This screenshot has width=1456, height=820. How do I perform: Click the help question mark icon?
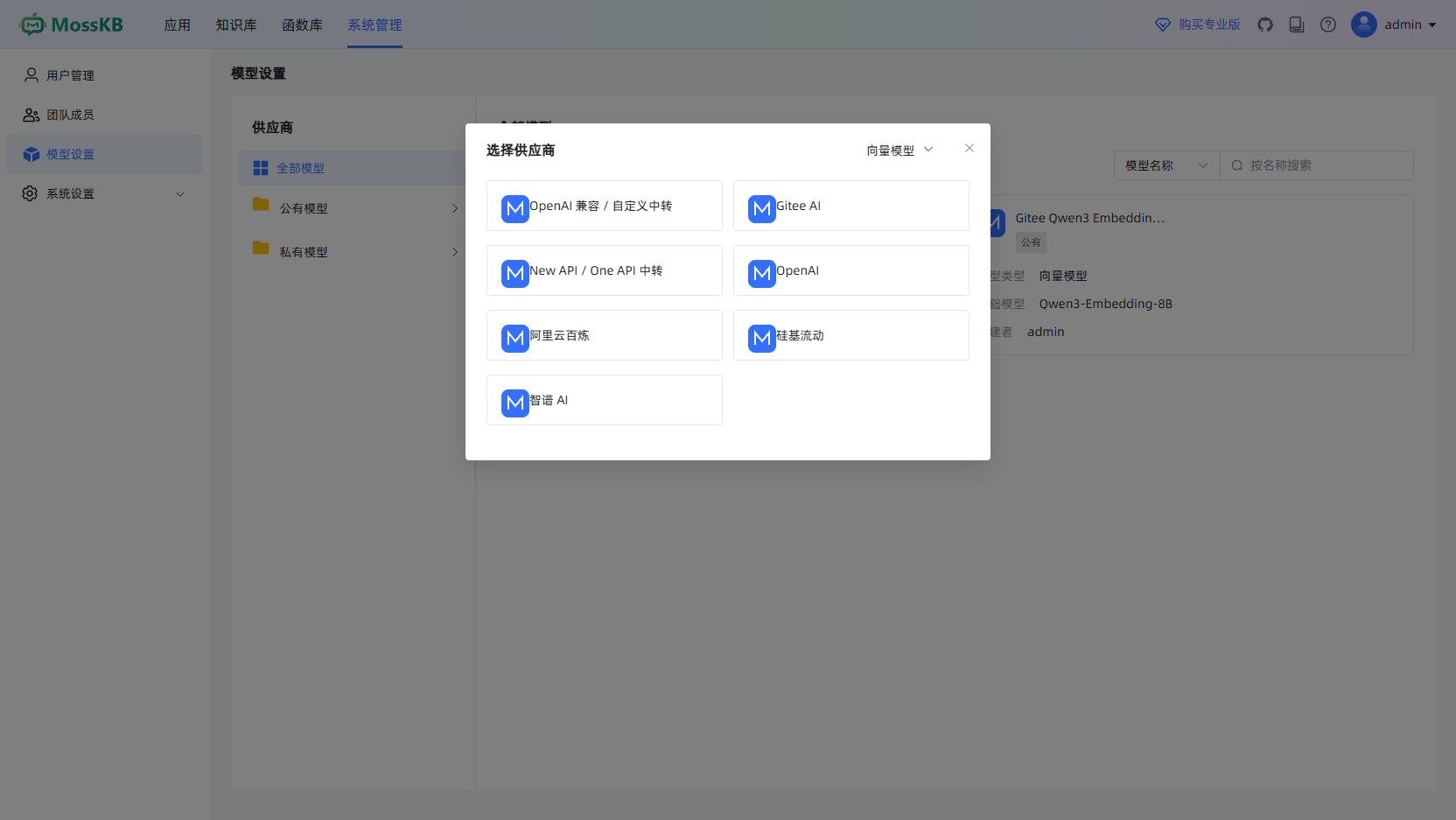click(x=1328, y=25)
